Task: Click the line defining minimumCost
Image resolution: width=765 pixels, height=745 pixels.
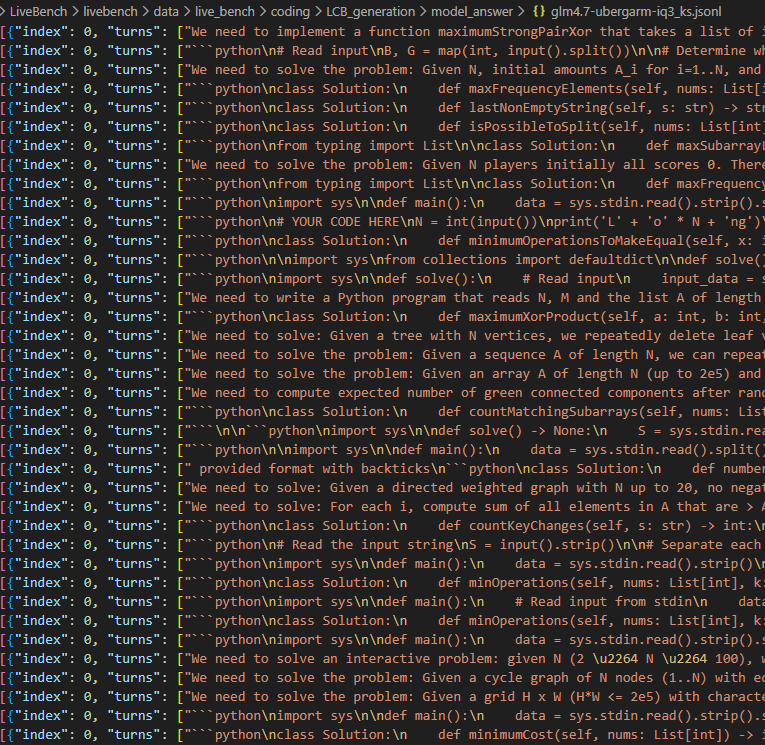Action: [382, 736]
